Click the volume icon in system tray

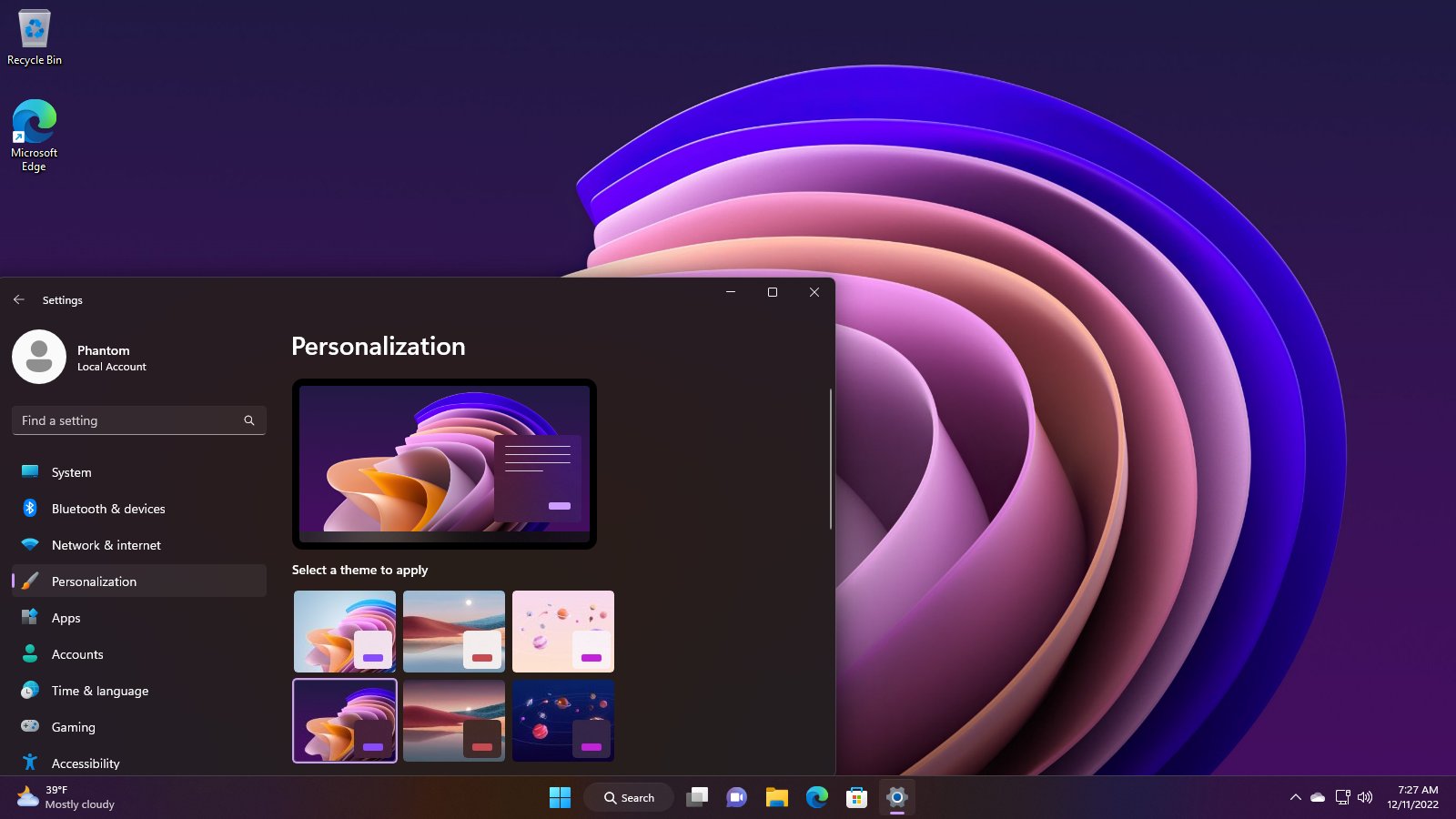pyautogui.click(x=1365, y=797)
